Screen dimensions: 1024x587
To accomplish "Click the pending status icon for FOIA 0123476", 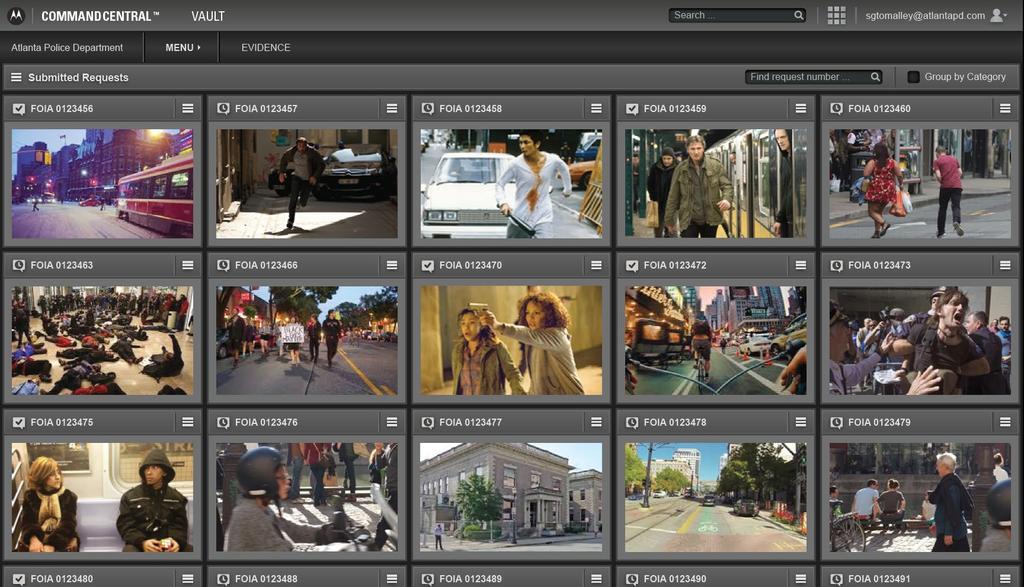I will pos(223,422).
